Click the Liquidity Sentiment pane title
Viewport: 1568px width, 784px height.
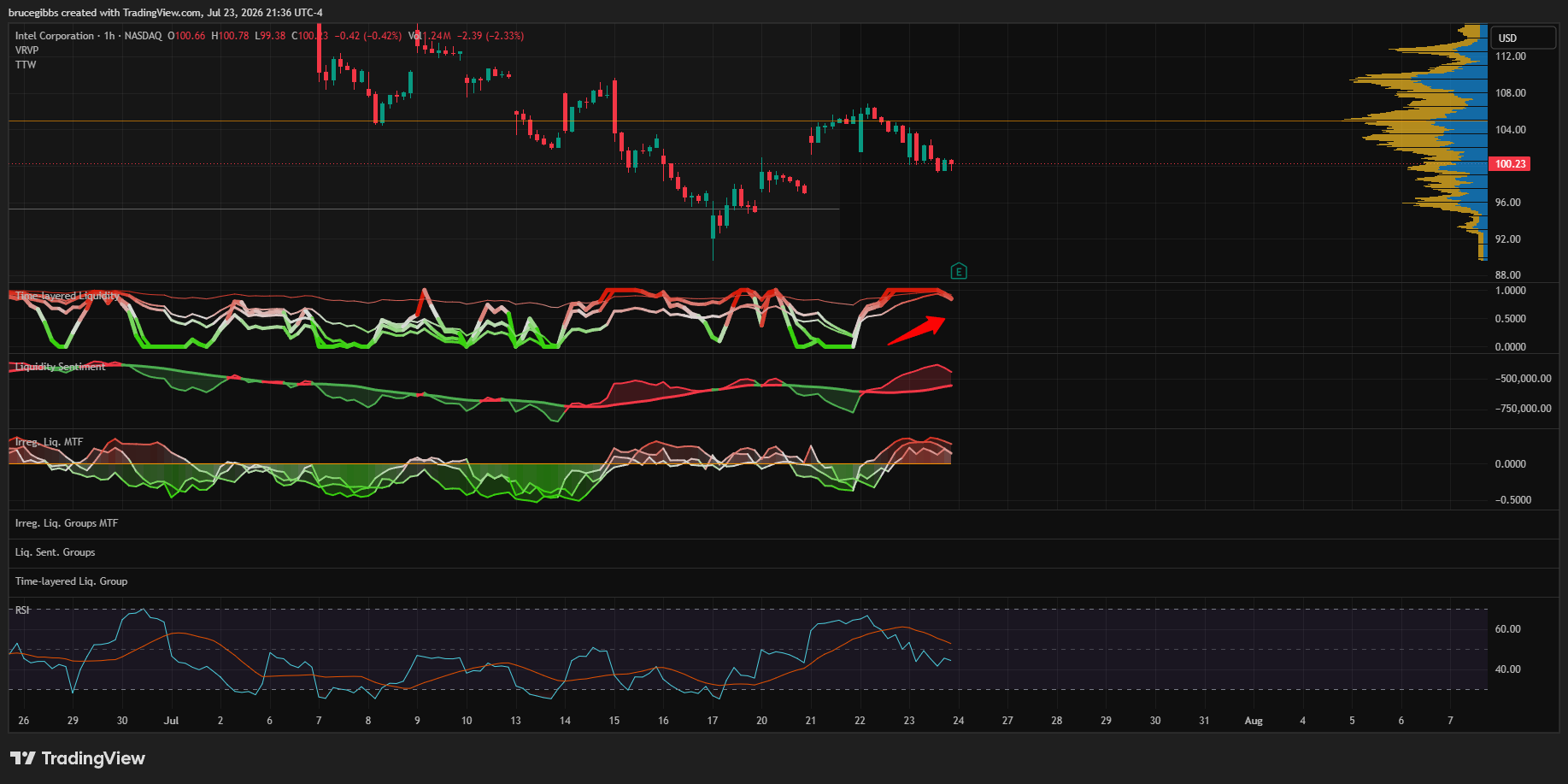[61, 367]
